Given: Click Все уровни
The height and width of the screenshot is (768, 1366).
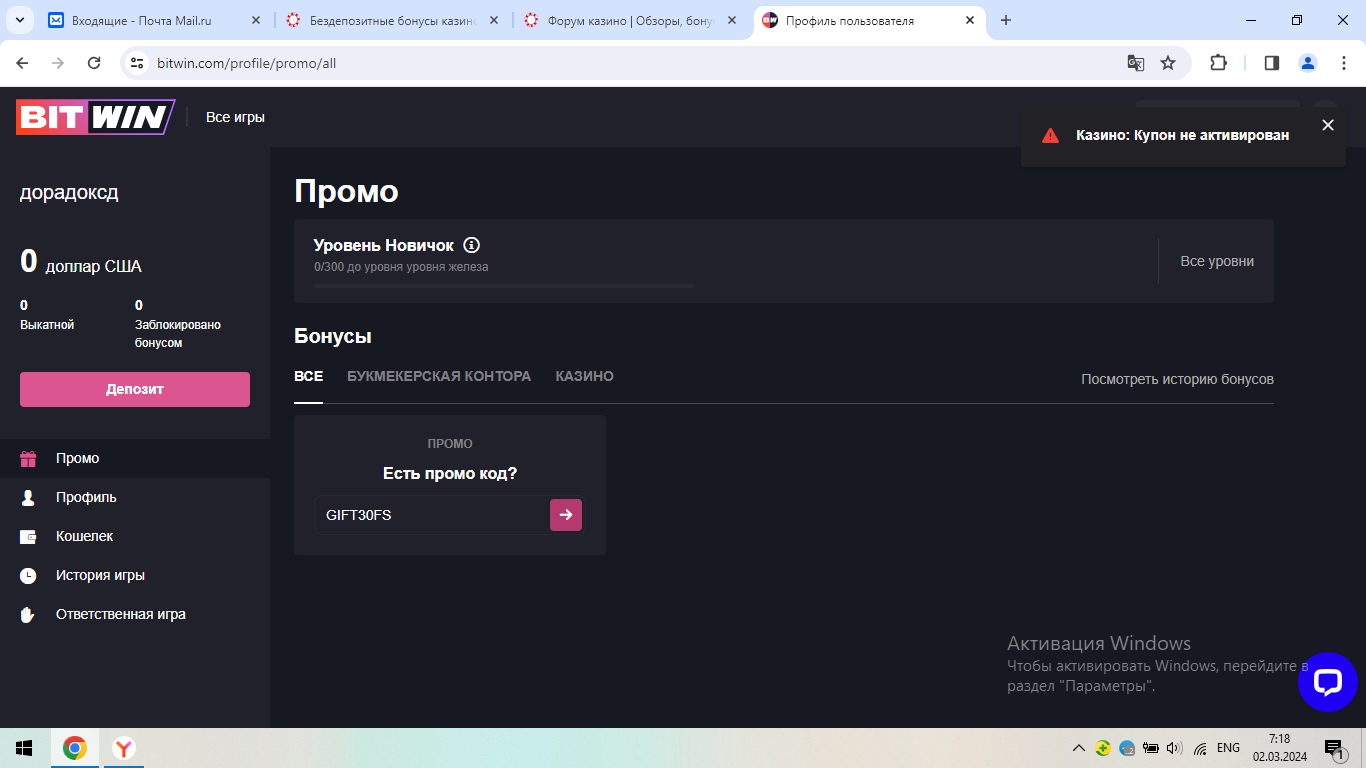Looking at the screenshot, I should click(1217, 261).
